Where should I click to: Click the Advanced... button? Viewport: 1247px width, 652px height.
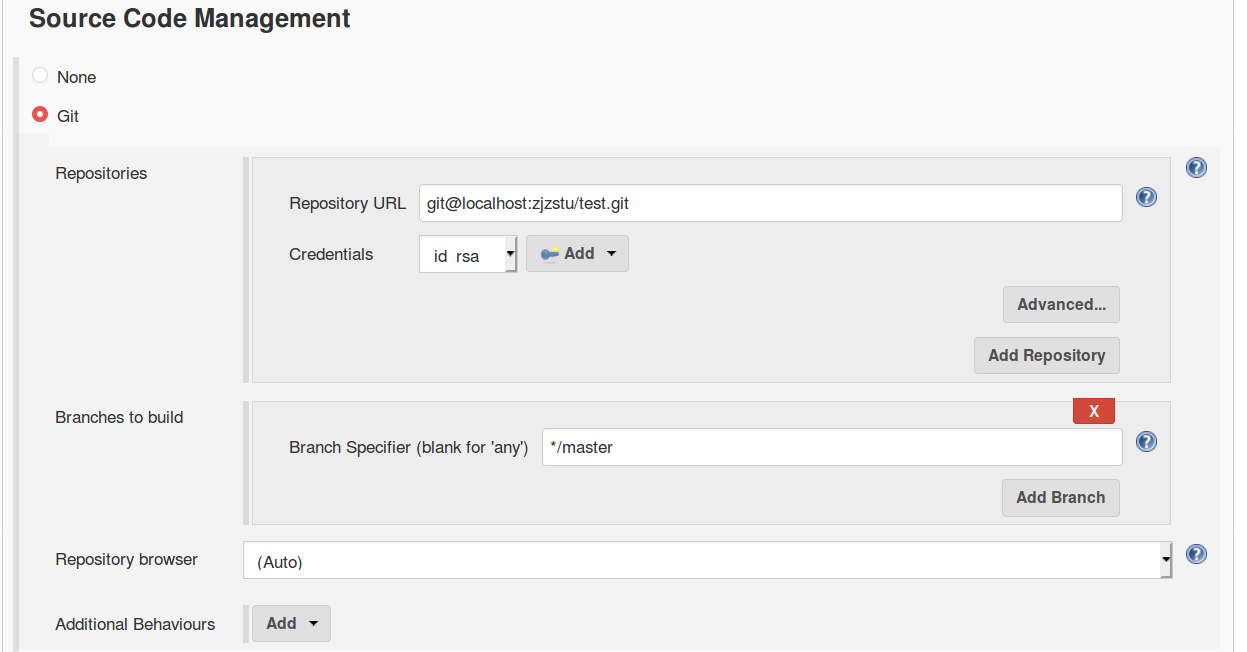1061,304
